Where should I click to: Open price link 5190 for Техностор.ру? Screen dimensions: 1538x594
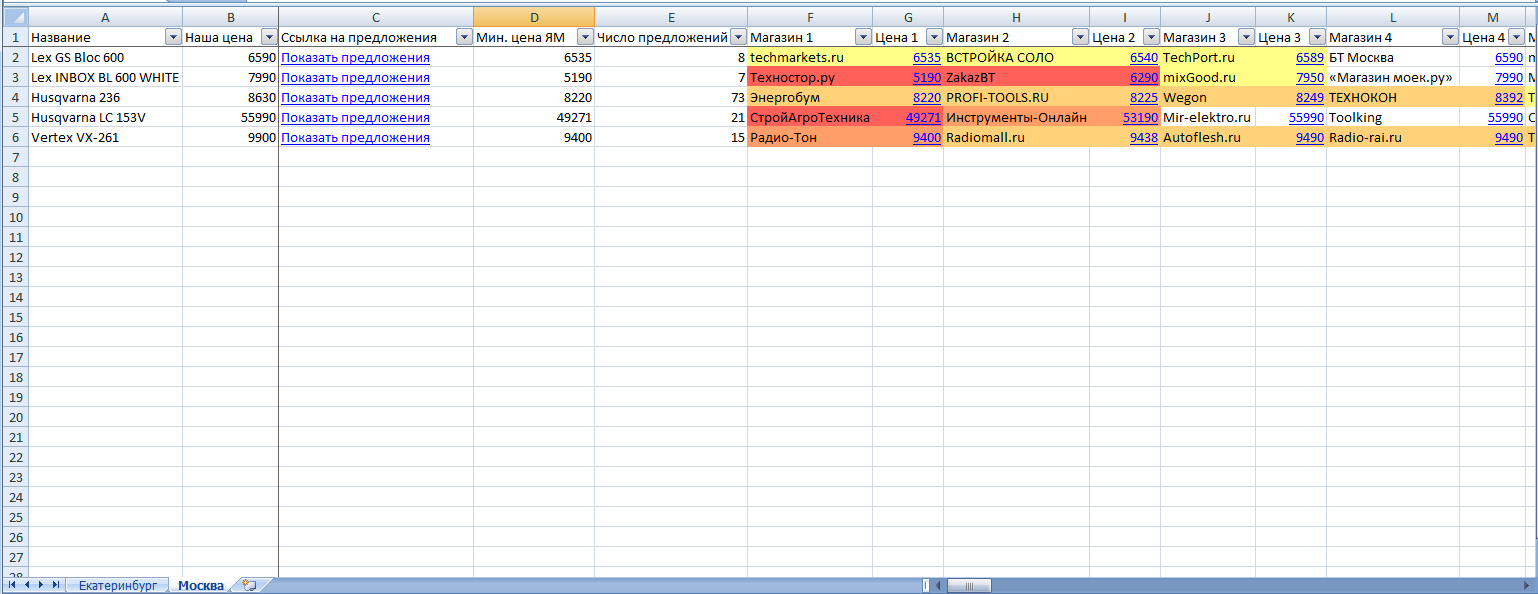(x=926, y=77)
